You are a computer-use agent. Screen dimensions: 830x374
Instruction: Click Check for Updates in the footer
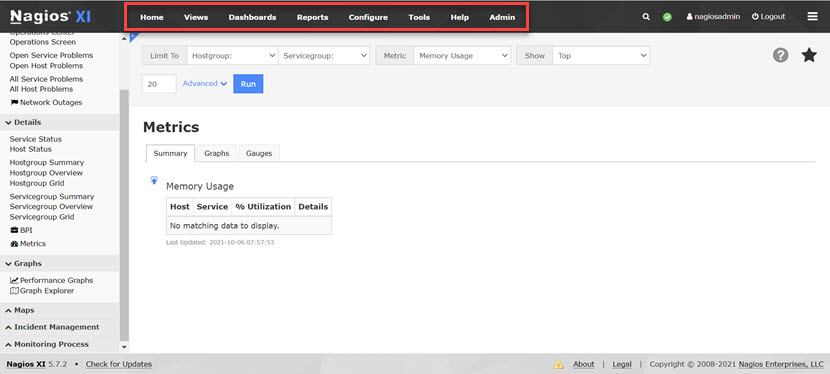pyautogui.click(x=119, y=364)
